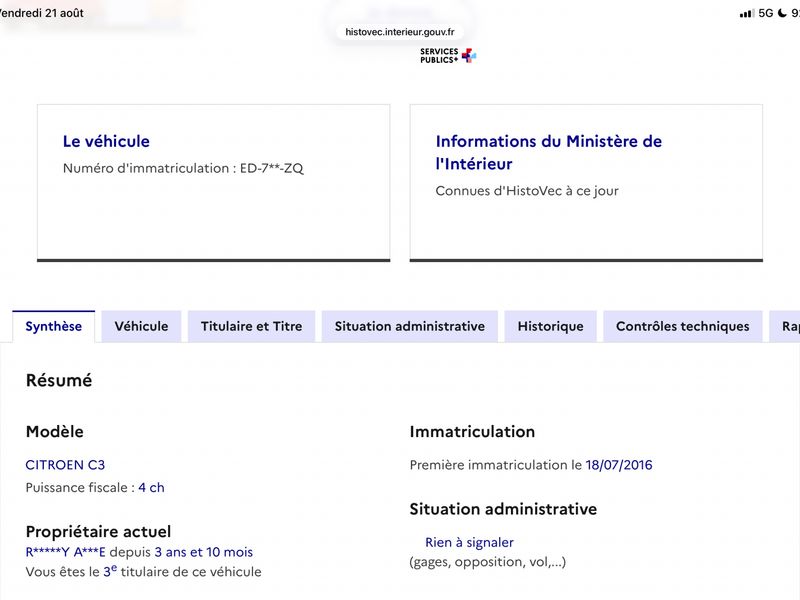This screenshot has width=800, height=600.
Task: Go to the Historique tab
Action: pyautogui.click(x=551, y=326)
